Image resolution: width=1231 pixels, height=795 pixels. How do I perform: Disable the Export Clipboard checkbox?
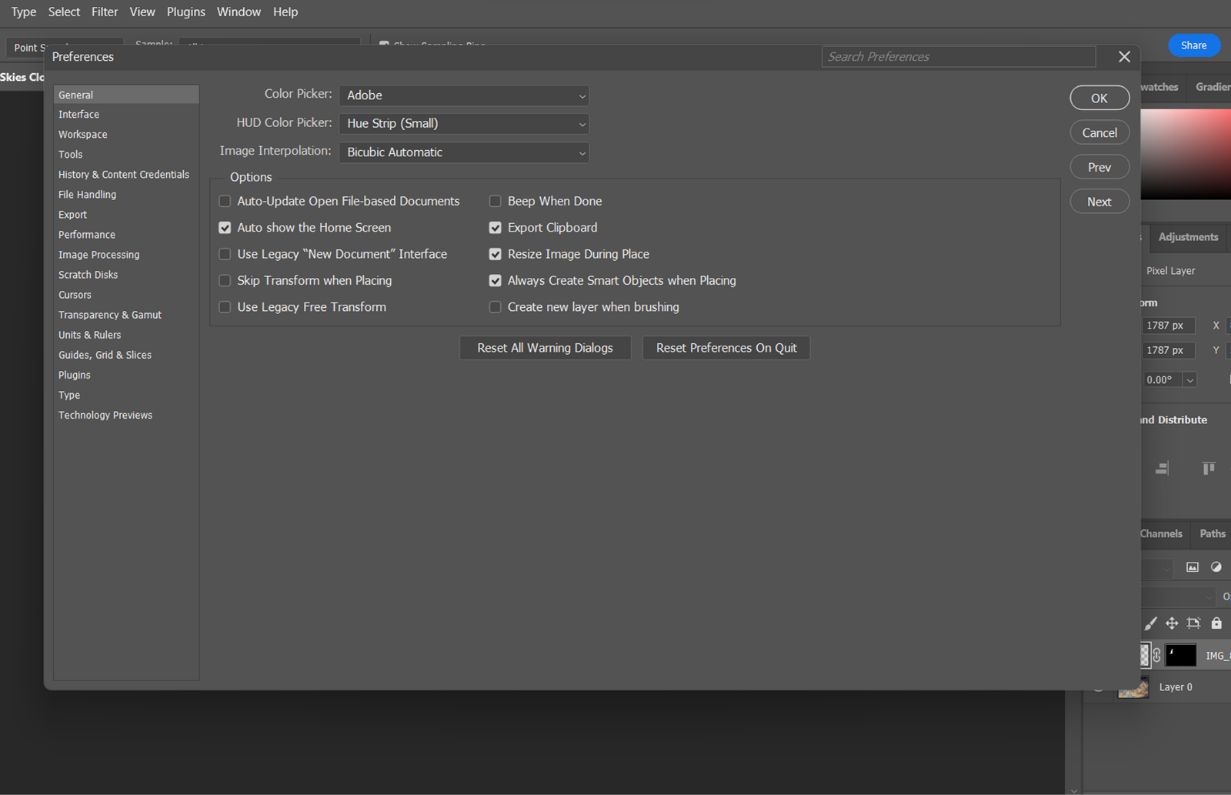click(495, 227)
